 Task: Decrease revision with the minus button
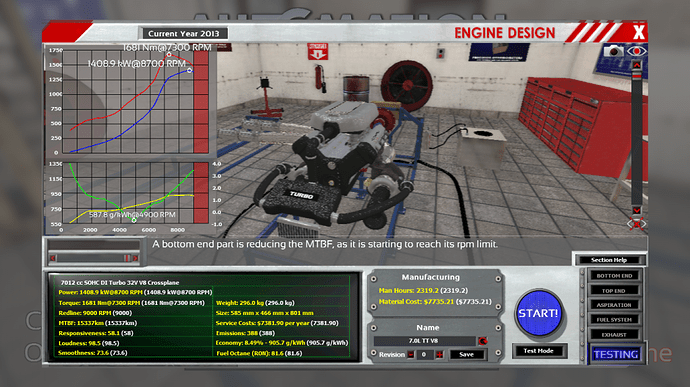pos(411,354)
